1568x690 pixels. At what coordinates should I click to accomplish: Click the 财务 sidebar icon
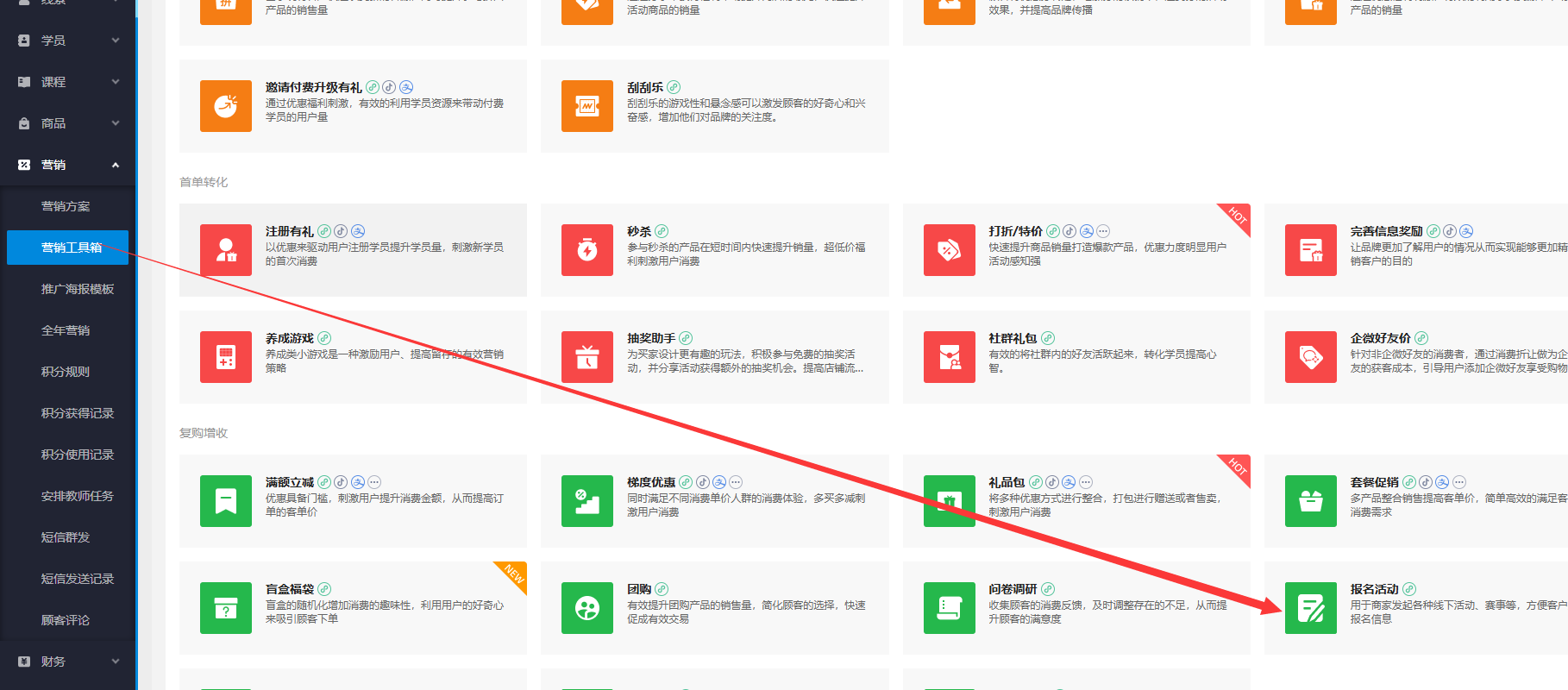click(x=24, y=662)
